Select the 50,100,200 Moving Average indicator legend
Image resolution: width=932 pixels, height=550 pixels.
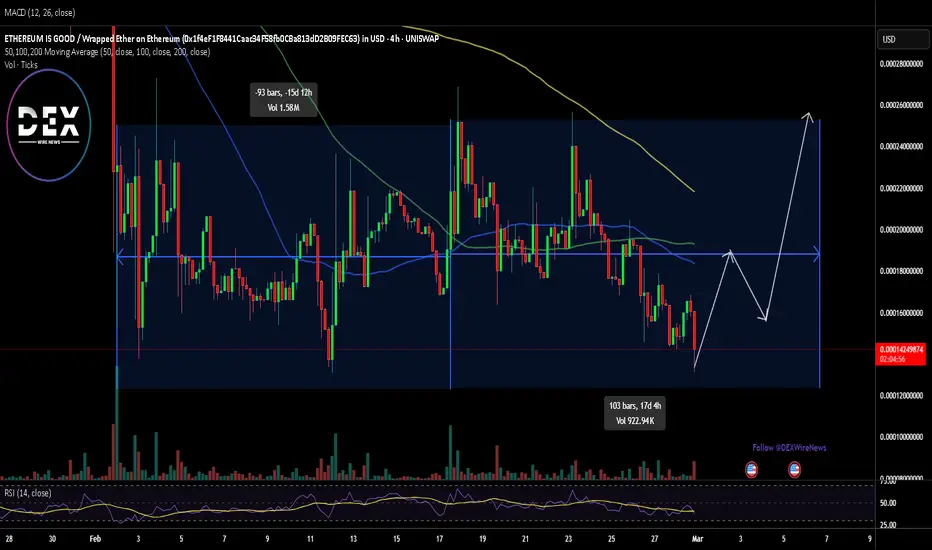(x=107, y=52)
